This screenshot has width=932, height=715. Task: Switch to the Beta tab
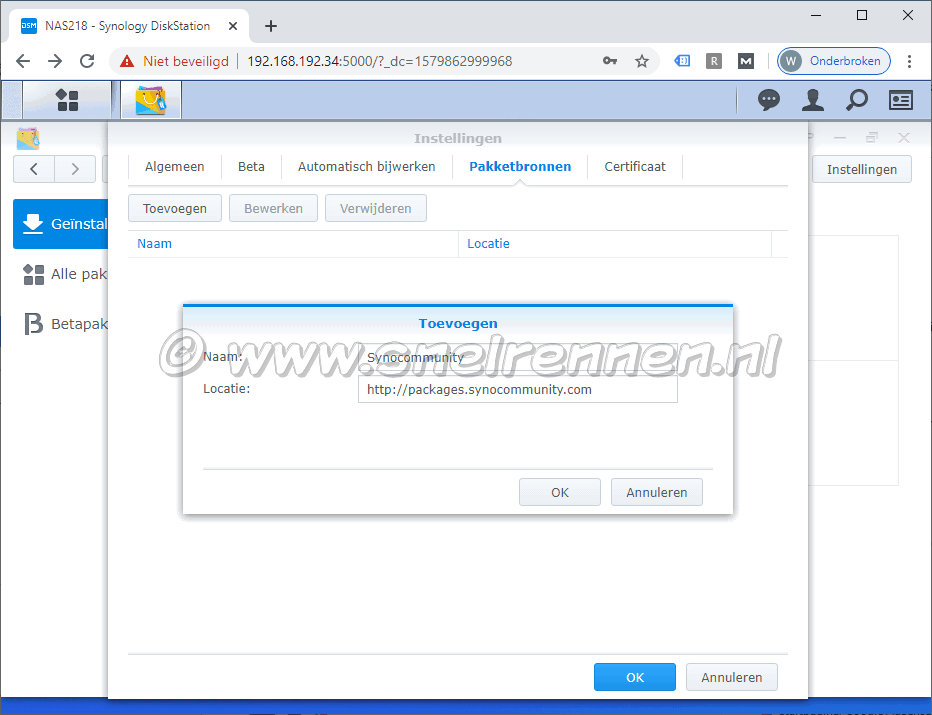251,166
